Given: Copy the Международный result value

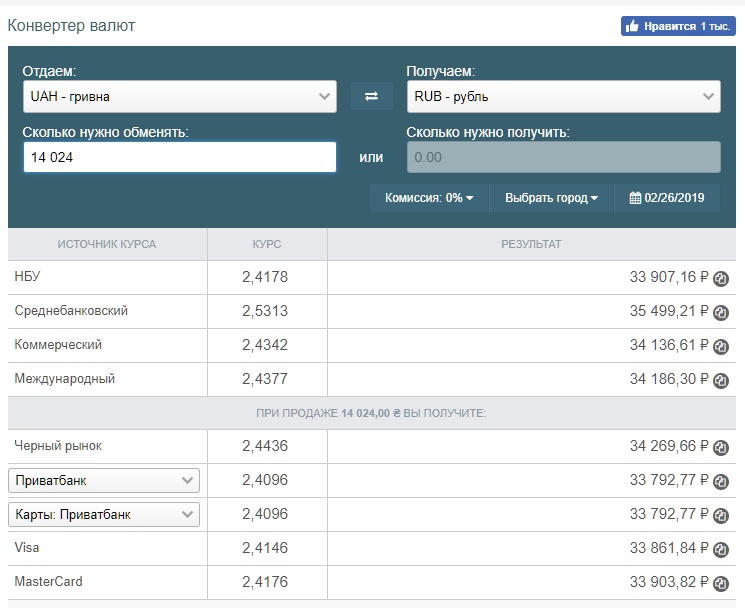Looking at the screenshot, I should 721,380.
